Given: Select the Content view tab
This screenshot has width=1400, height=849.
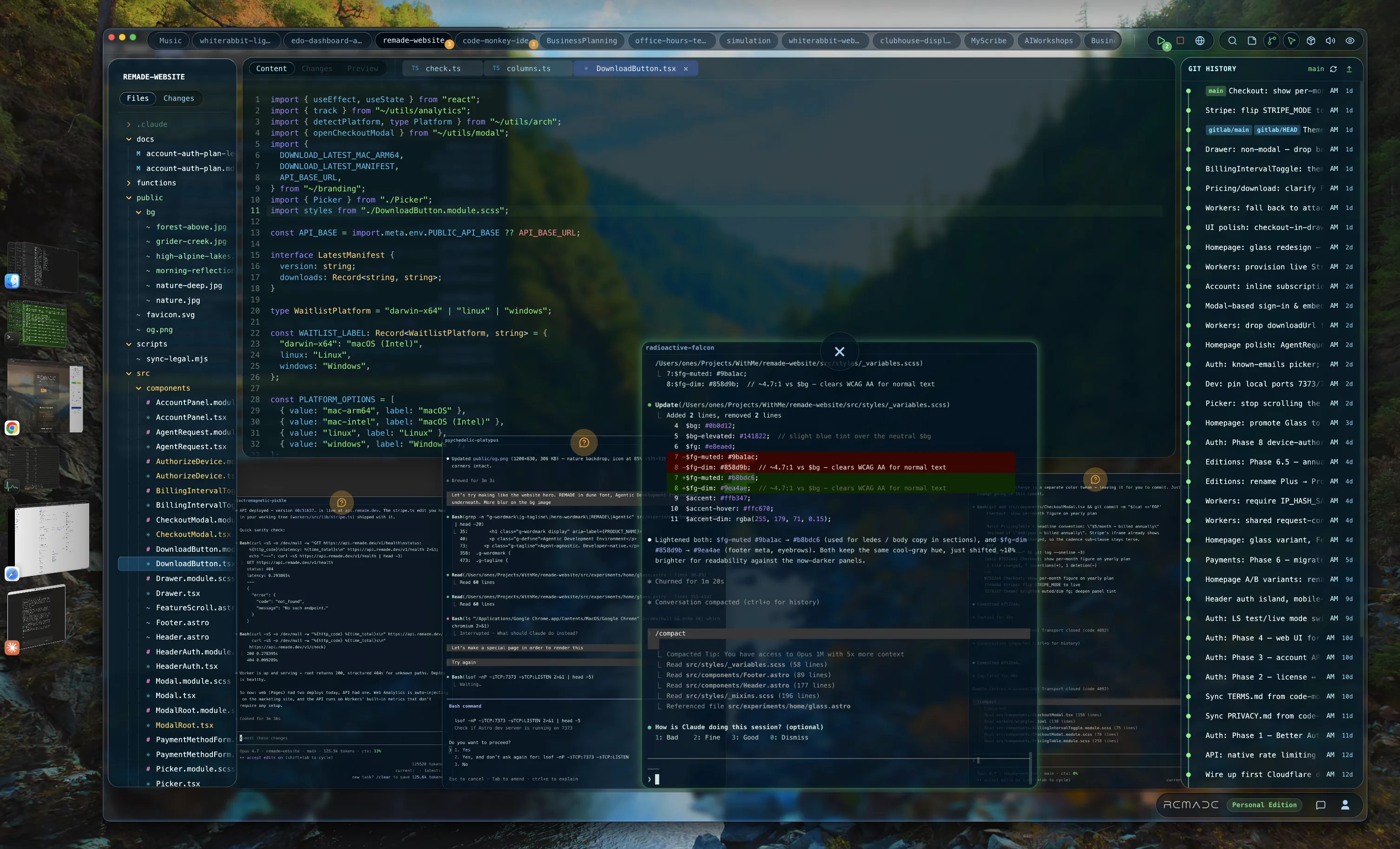Looking at the screenshot, I should point(271,69).
